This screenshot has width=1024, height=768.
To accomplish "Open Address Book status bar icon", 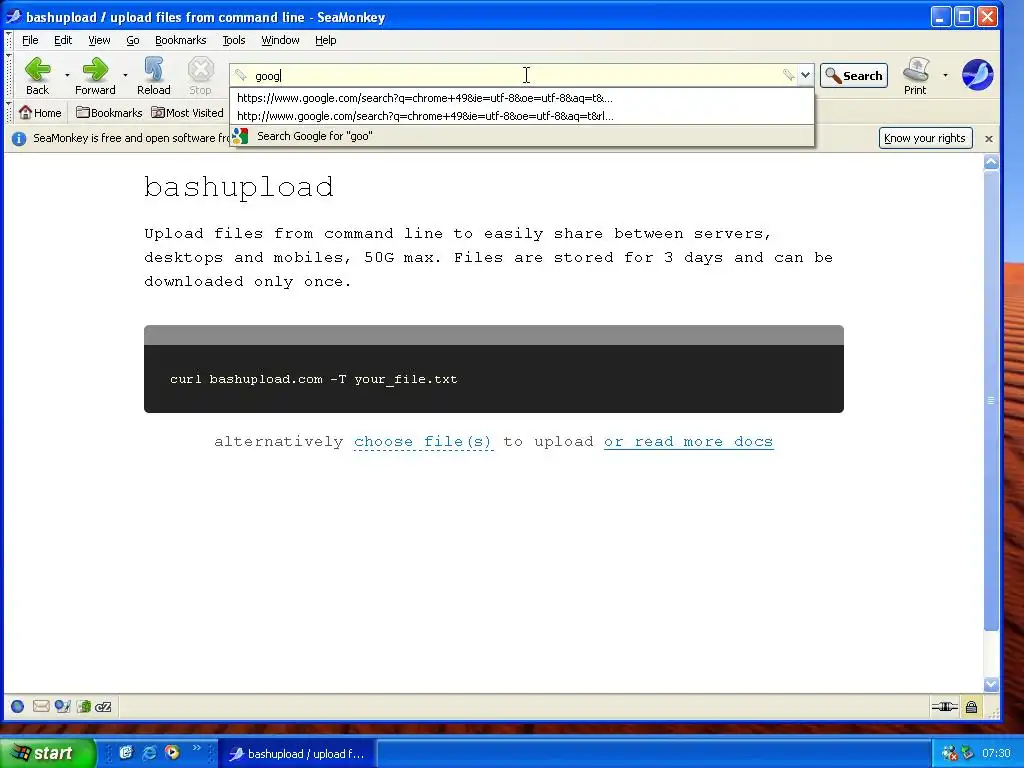I will (x=84, y=706).
